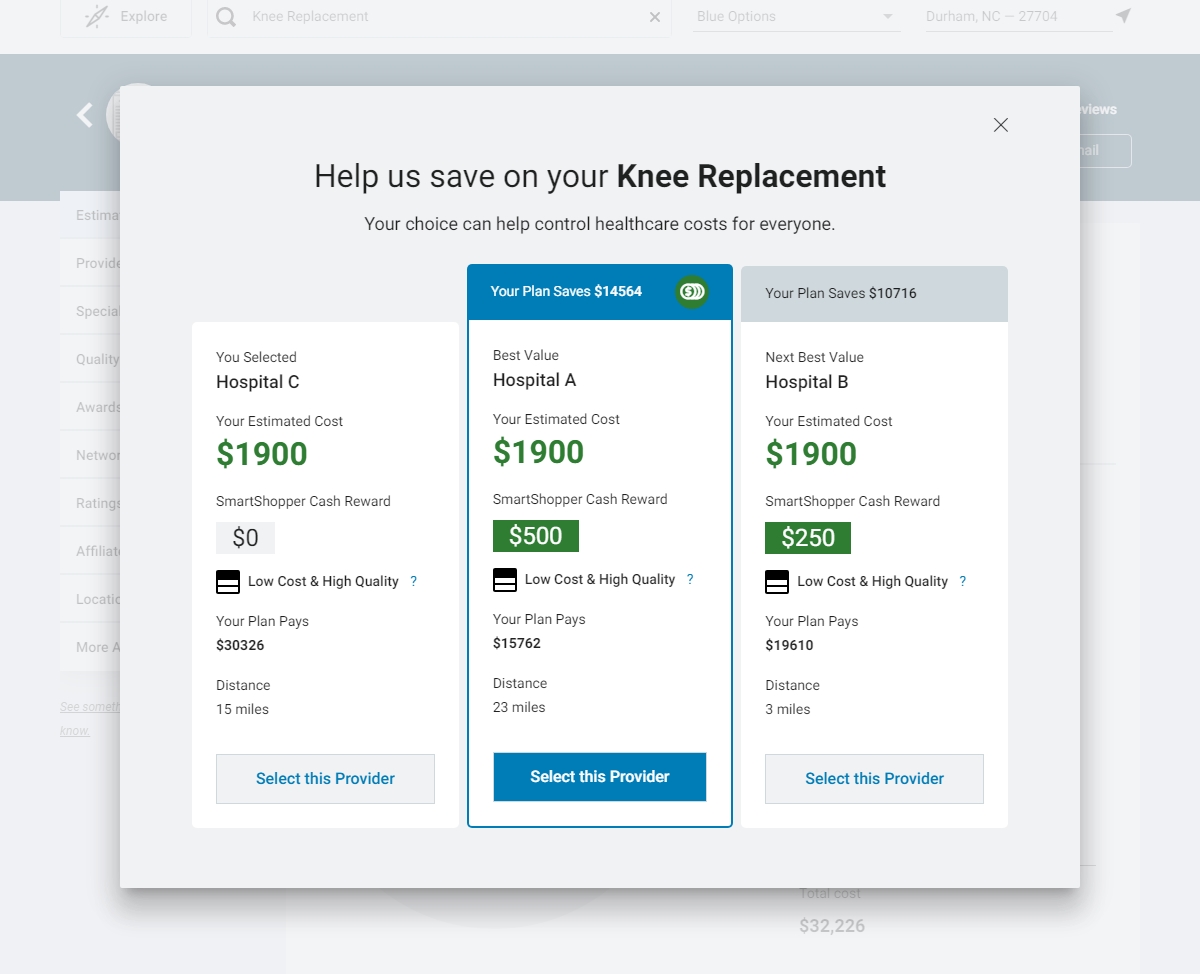Click the 15 miles distance value
The height and width of the screenshot is (974, 1200).
(242, 709)
